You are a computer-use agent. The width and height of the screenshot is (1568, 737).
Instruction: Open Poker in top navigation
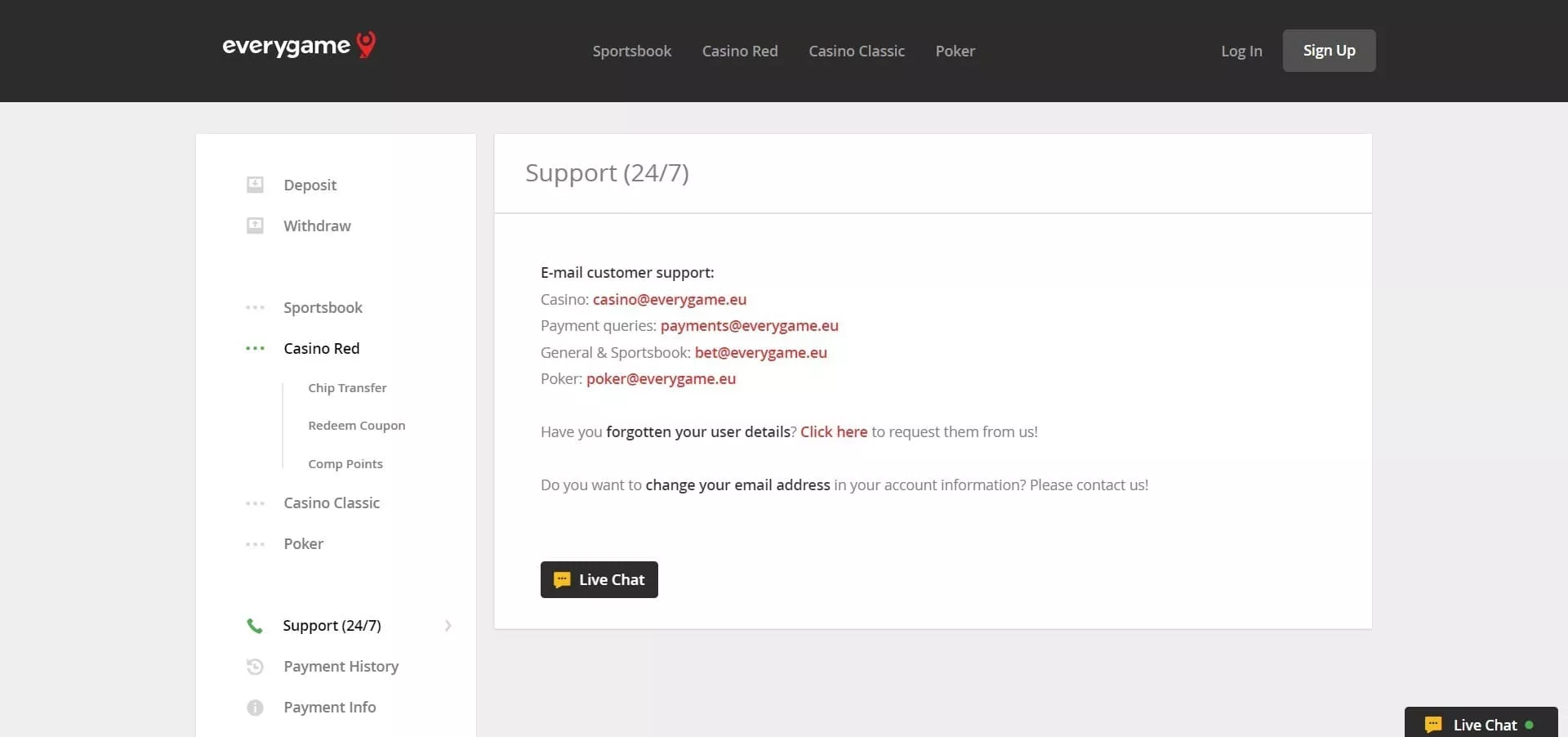tap(955, 51)
